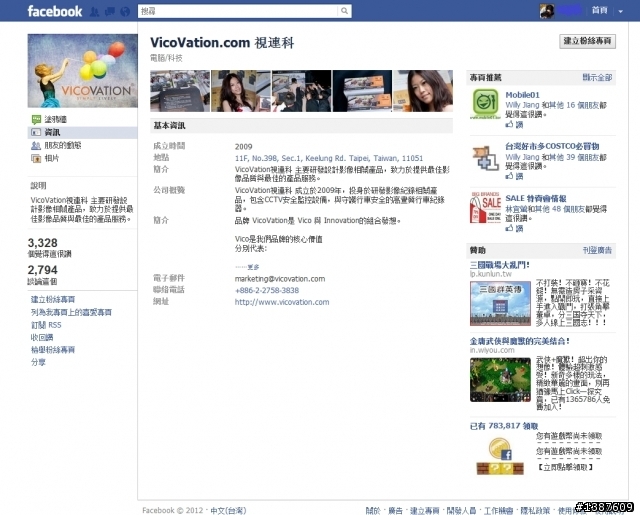Click marketing@vicovation.com email text

pyautogui.click(x=280, y=279)
